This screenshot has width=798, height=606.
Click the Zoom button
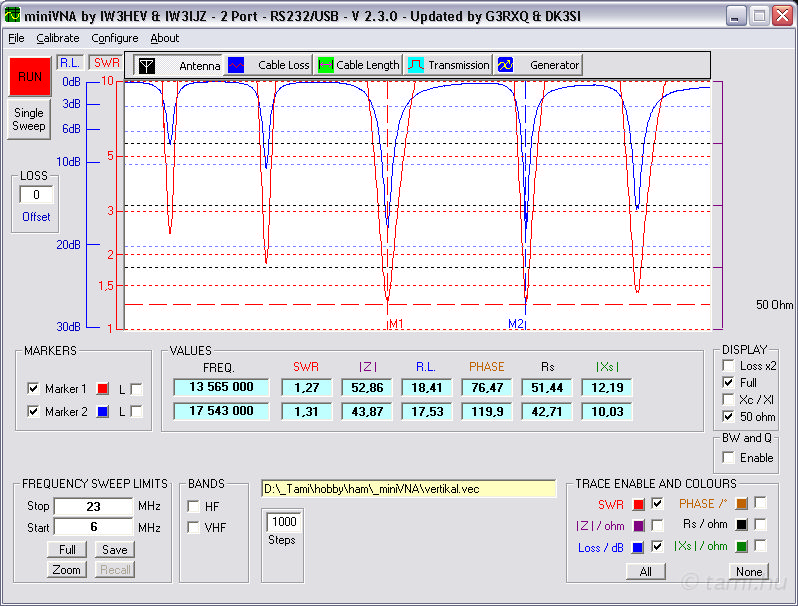pos(66,569)
